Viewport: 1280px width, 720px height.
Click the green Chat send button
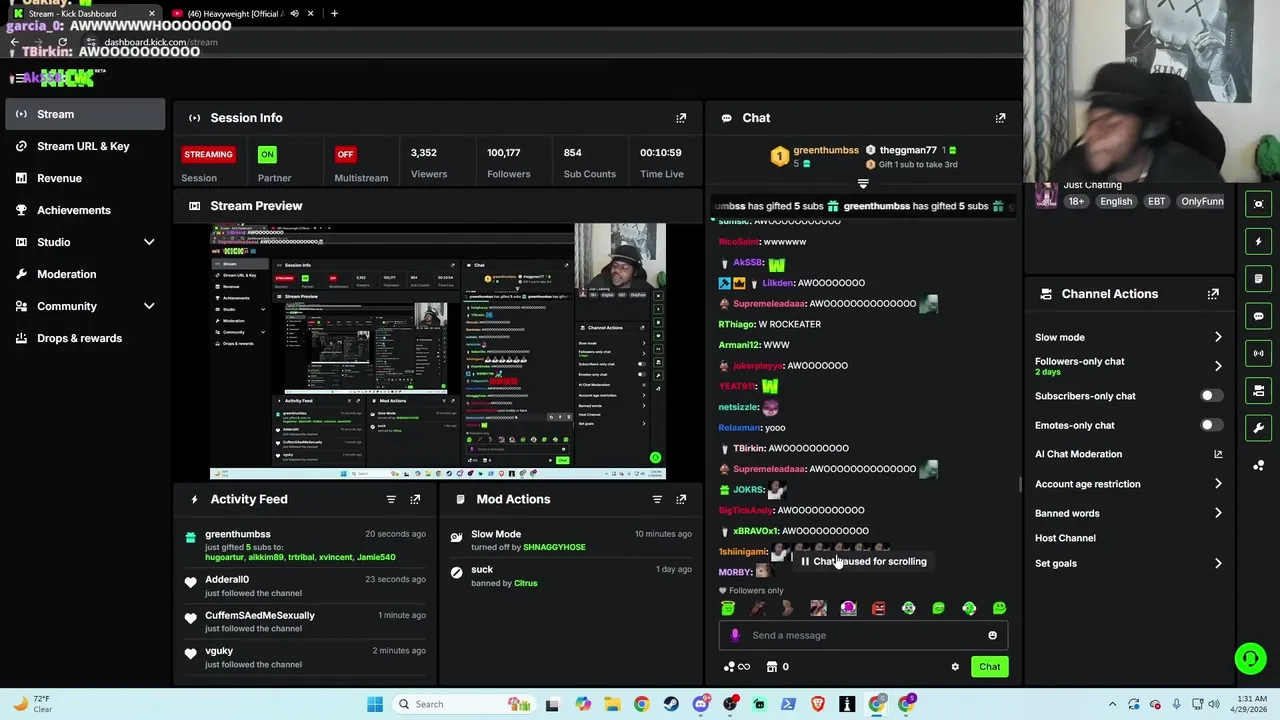pyautogui.click(x=989, y=667)
